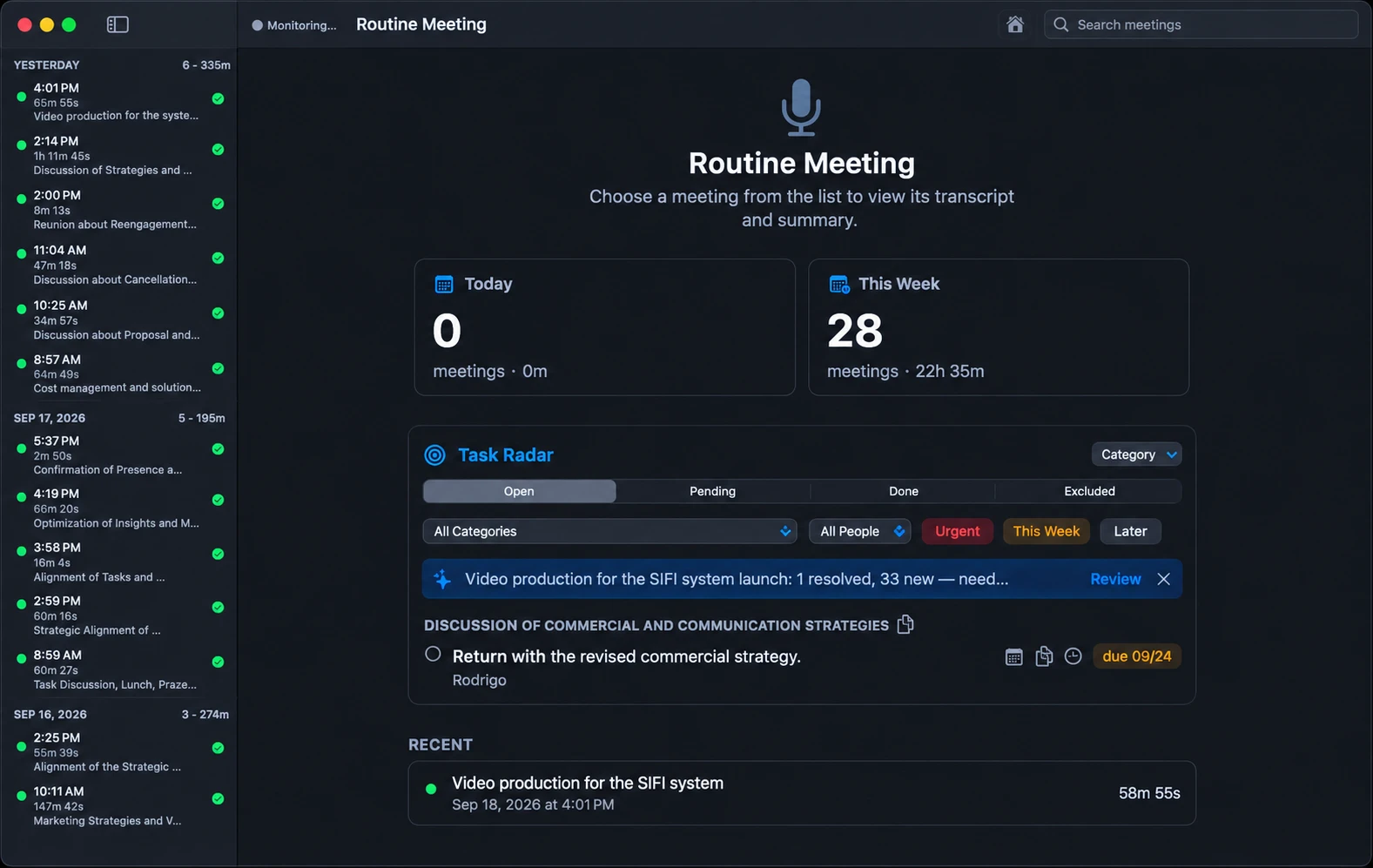Go to the home screen icon
Image resolution: width=1373 pixels, height=868 pixels.
click(x=1015, y=24)
